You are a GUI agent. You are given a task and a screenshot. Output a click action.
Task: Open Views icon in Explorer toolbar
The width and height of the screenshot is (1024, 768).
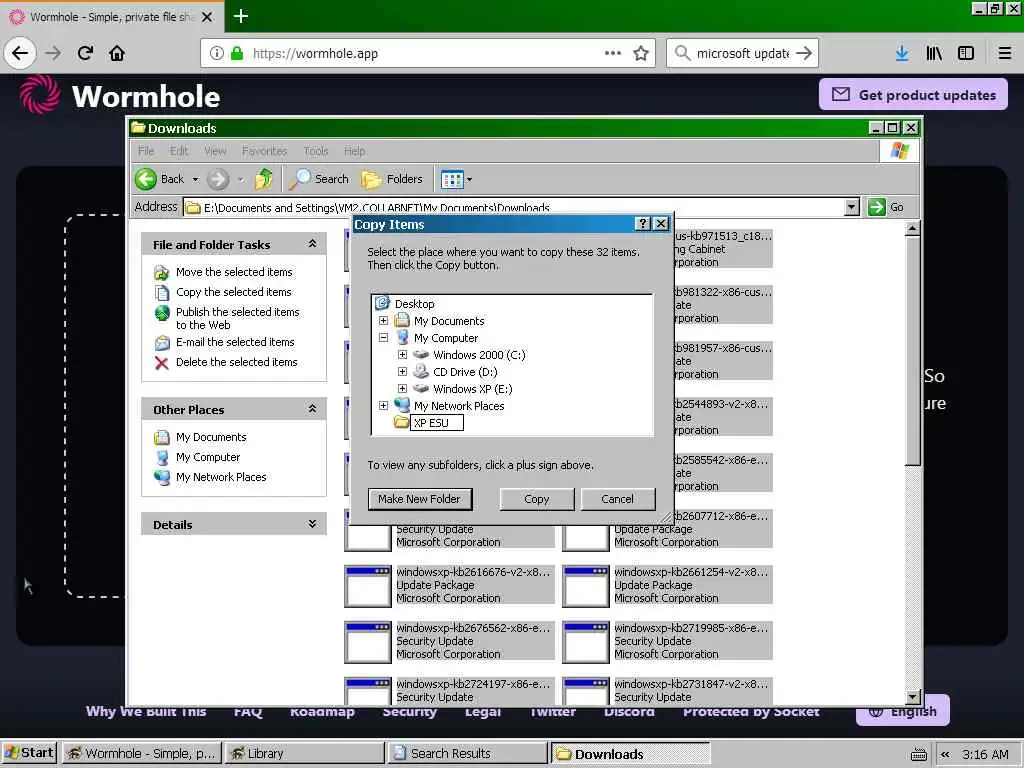[x=452, y=178]
